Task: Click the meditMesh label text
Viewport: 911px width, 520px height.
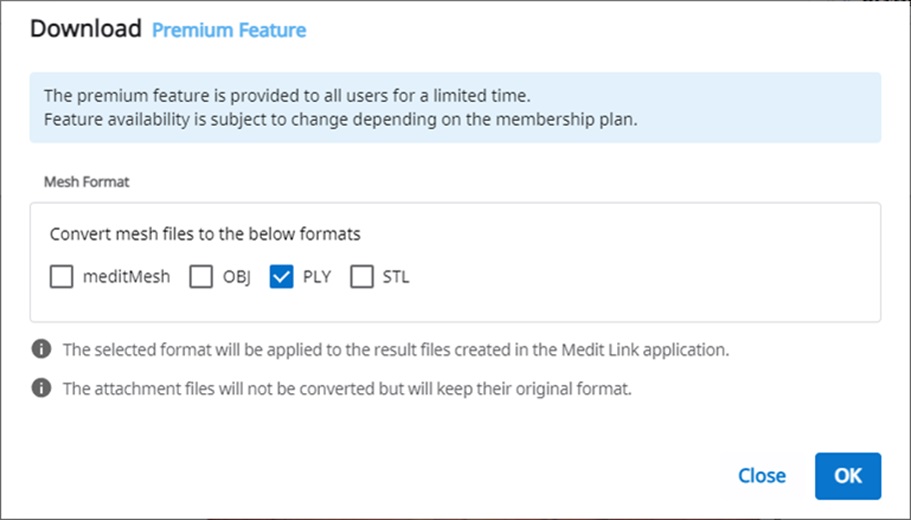Action: (x=126, y=277)
